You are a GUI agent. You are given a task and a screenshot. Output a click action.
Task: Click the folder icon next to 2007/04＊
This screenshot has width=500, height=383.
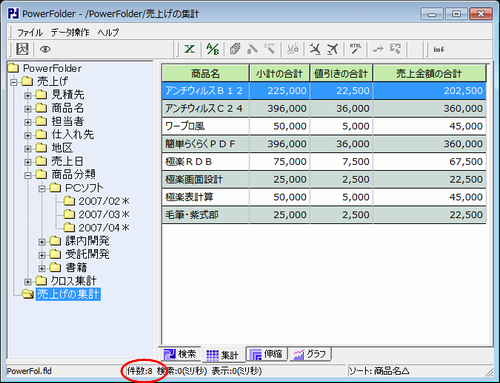coord(69,228)
